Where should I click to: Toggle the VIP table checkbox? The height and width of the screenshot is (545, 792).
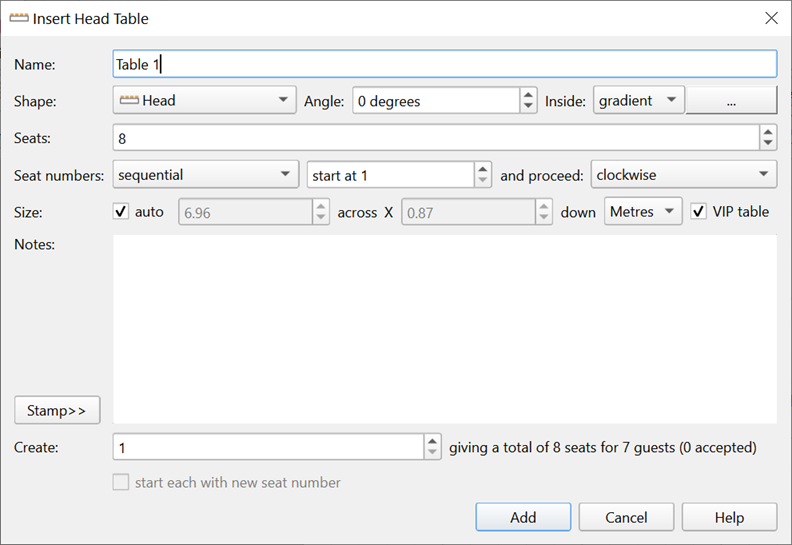(x=699, y=212)
